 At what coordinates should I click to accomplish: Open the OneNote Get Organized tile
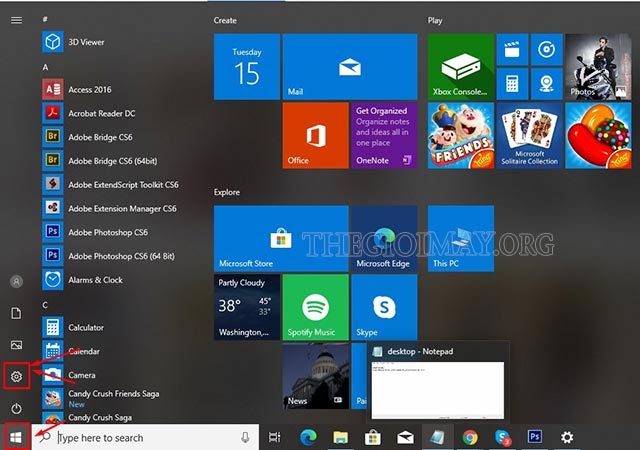click(x=384, y=135)
